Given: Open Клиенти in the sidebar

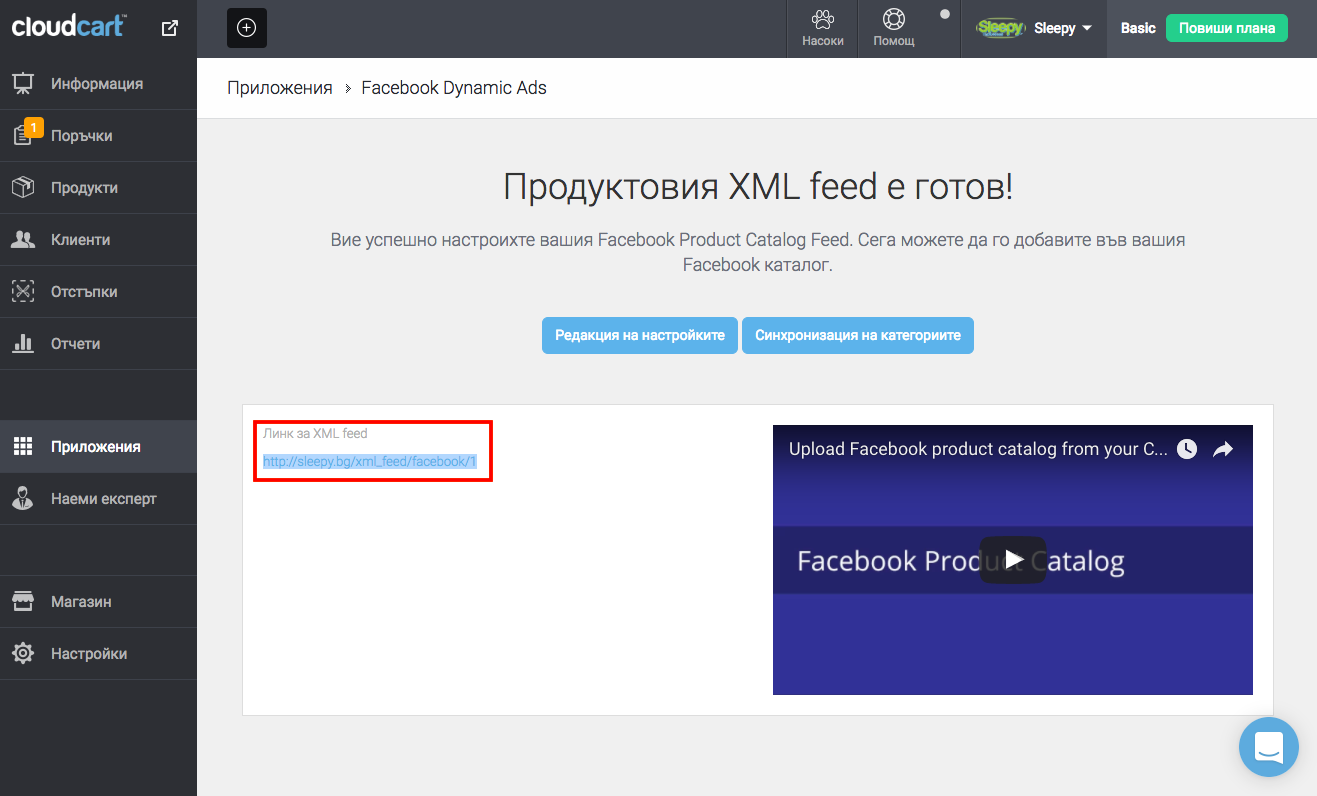Looking at the screenshot, I should (98, 240).
